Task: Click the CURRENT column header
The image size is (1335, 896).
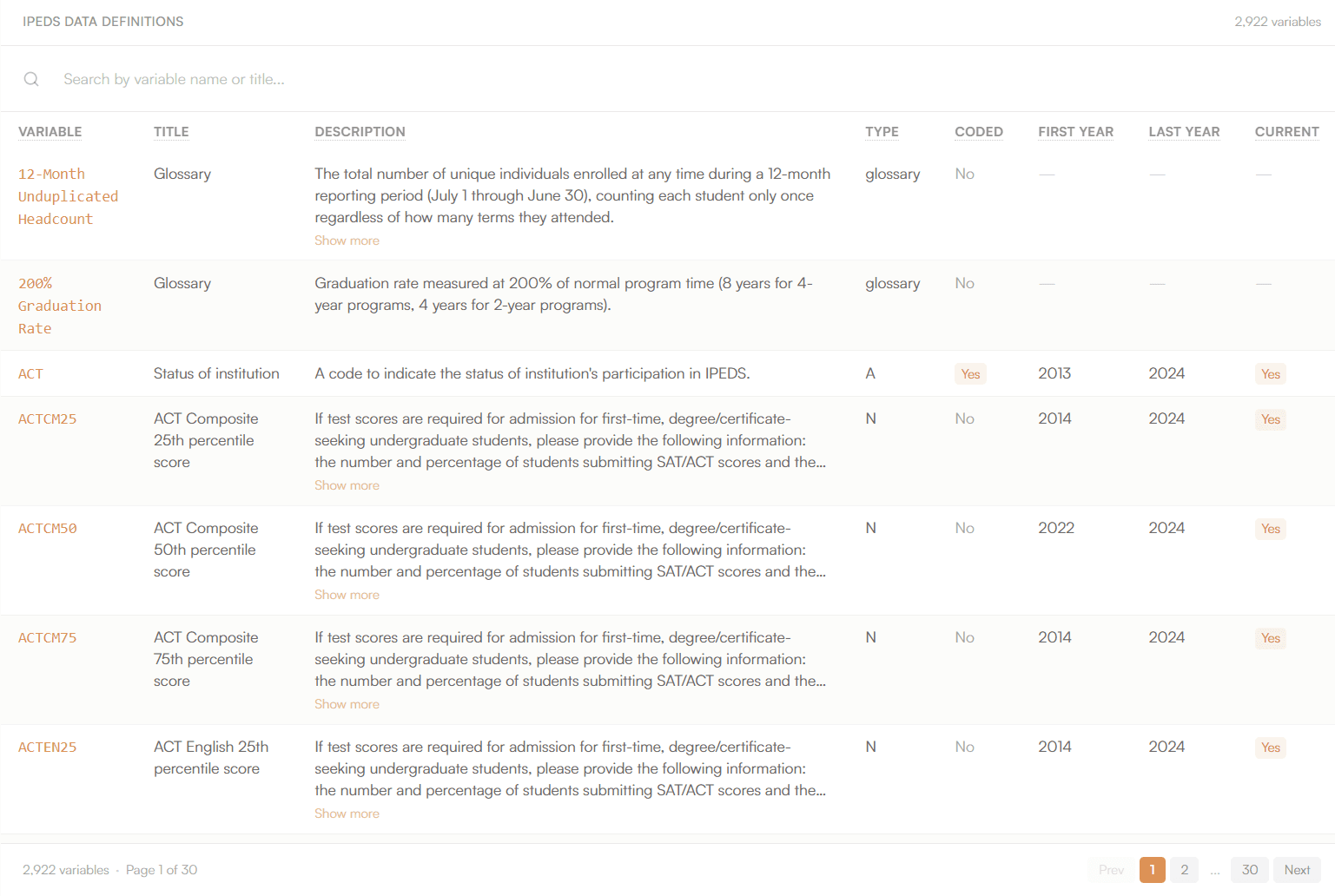Action: click(1286, 132)
